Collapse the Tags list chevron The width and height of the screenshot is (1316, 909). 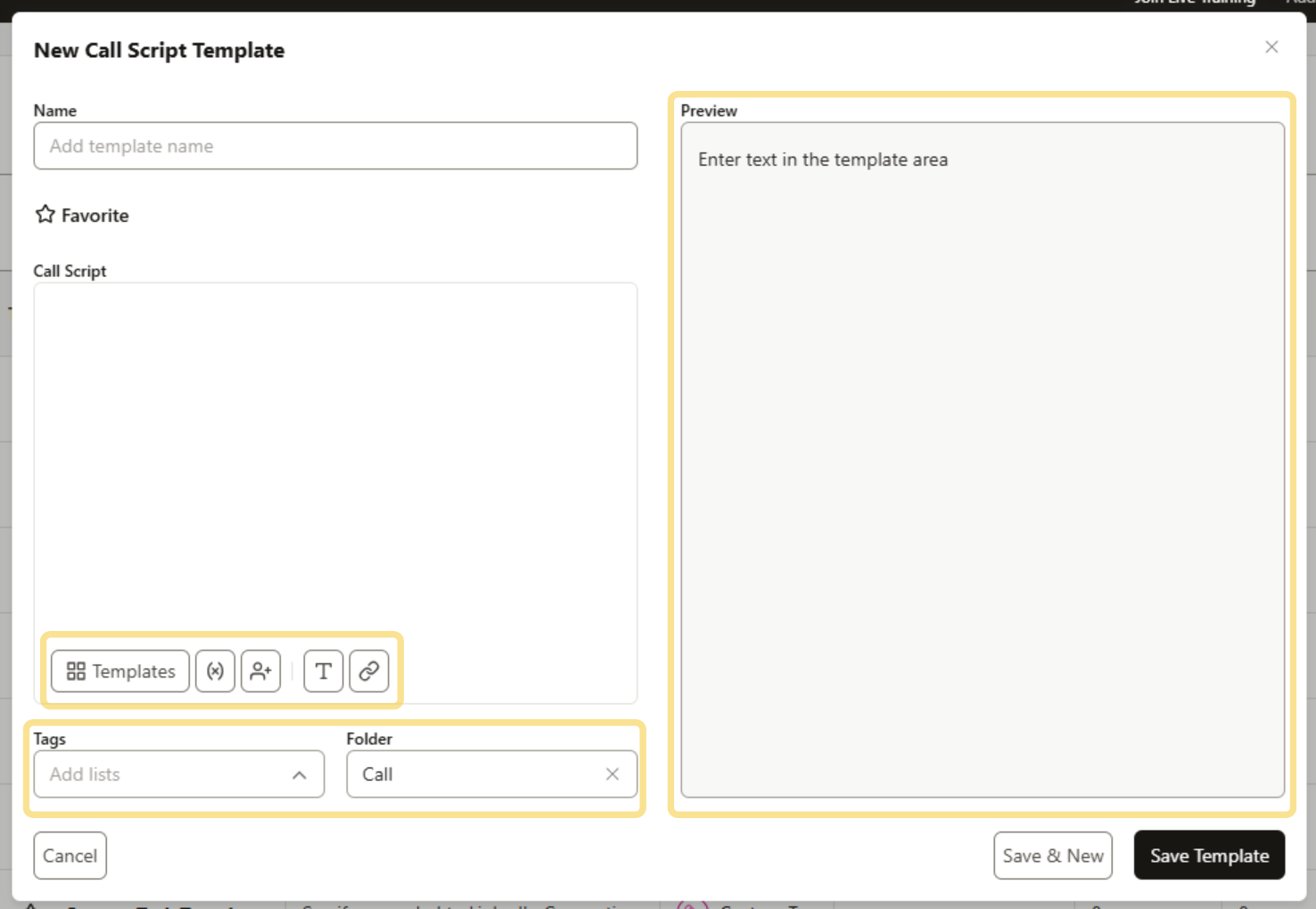[300, 774]
